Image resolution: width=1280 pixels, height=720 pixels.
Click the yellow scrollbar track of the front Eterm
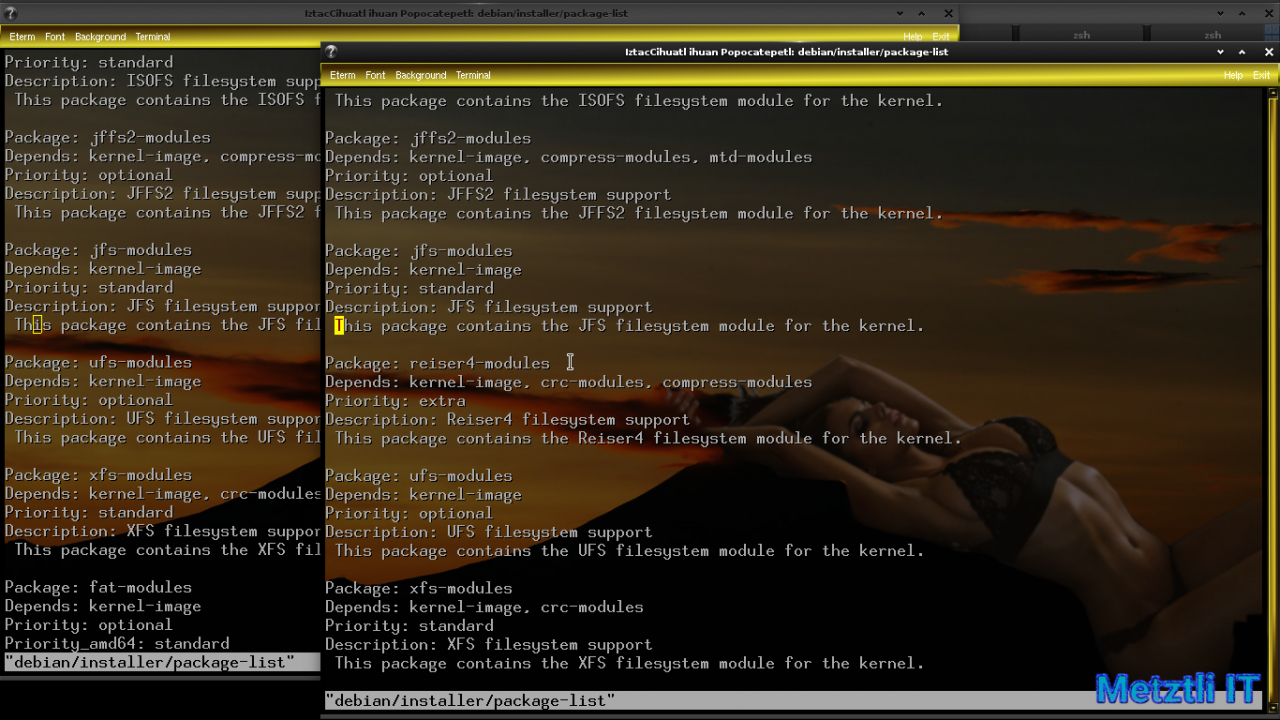(1274, 400)
